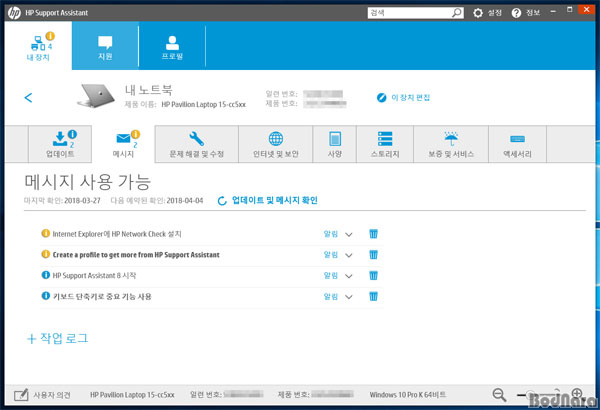
Task: Expand the HP Support Assistant 8 chevron
Action: pos(349,276)
